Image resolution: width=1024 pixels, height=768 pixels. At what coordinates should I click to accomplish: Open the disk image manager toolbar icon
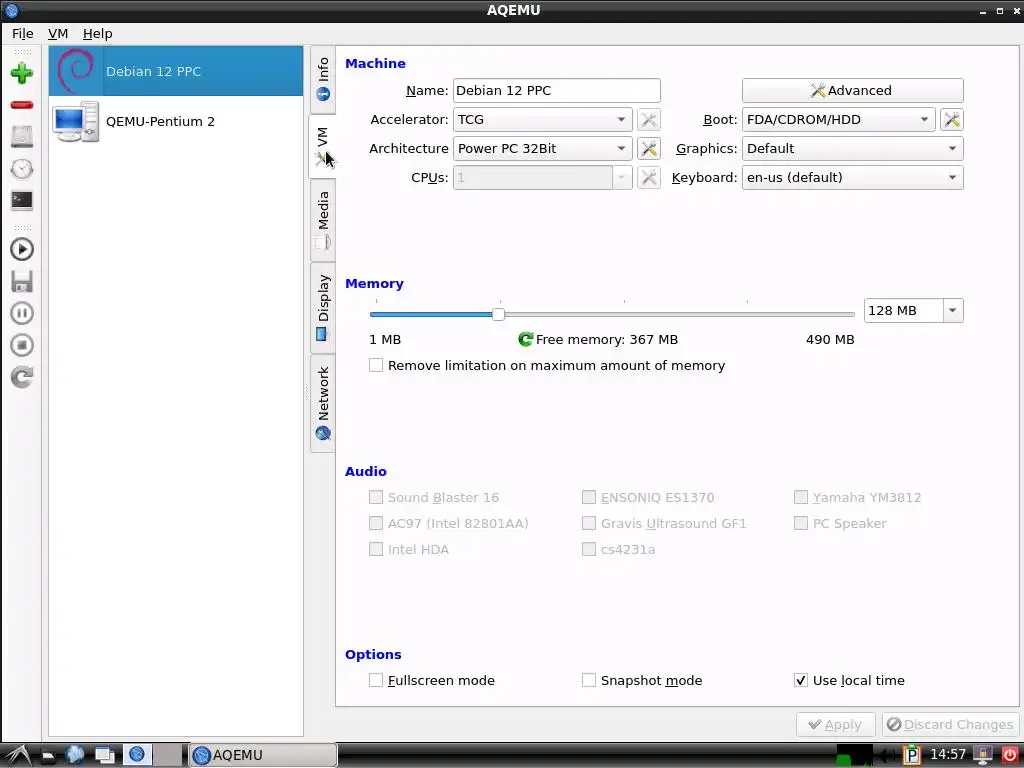coord(22,136)
